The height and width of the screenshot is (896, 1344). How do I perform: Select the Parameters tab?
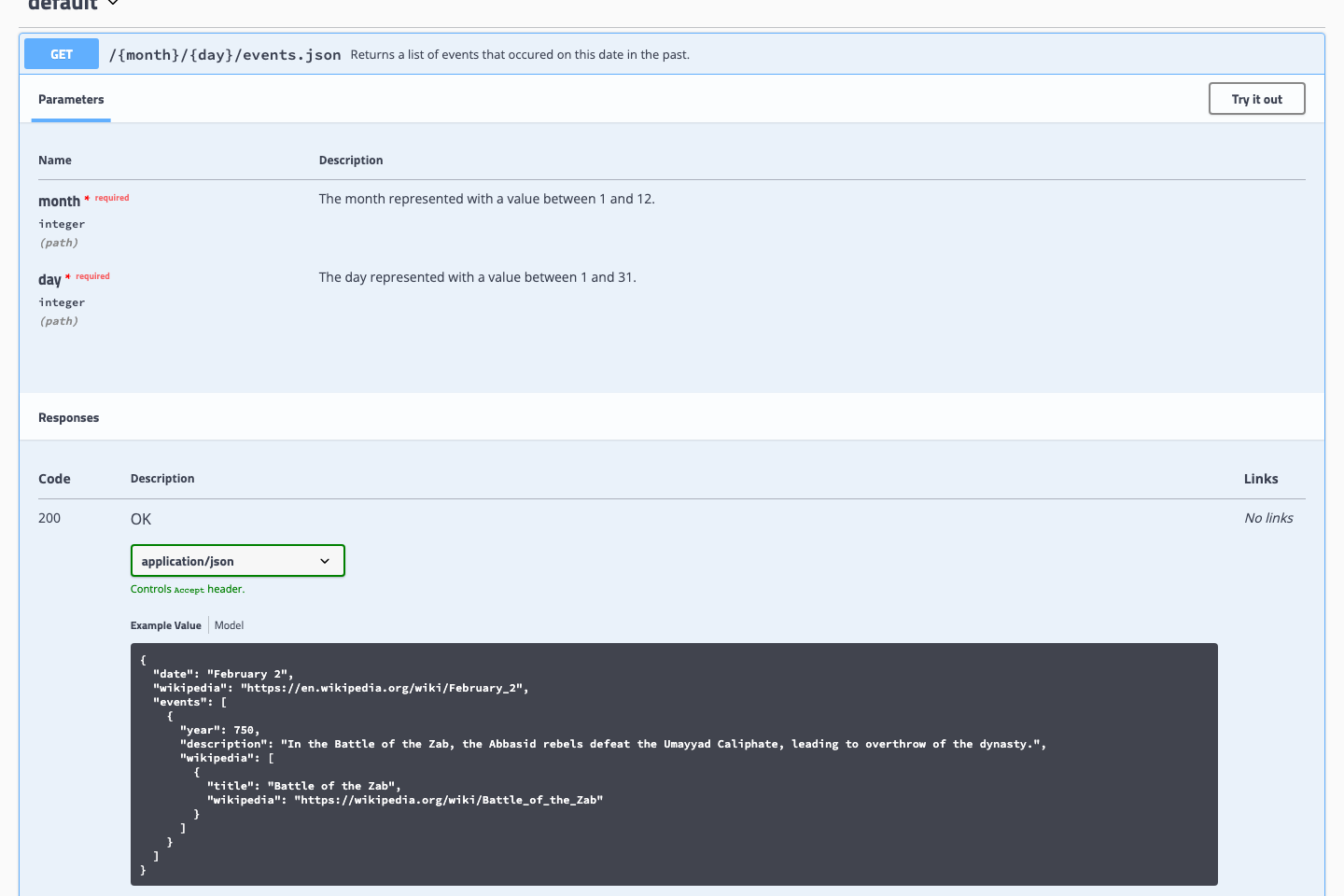[x=70, y=99]
